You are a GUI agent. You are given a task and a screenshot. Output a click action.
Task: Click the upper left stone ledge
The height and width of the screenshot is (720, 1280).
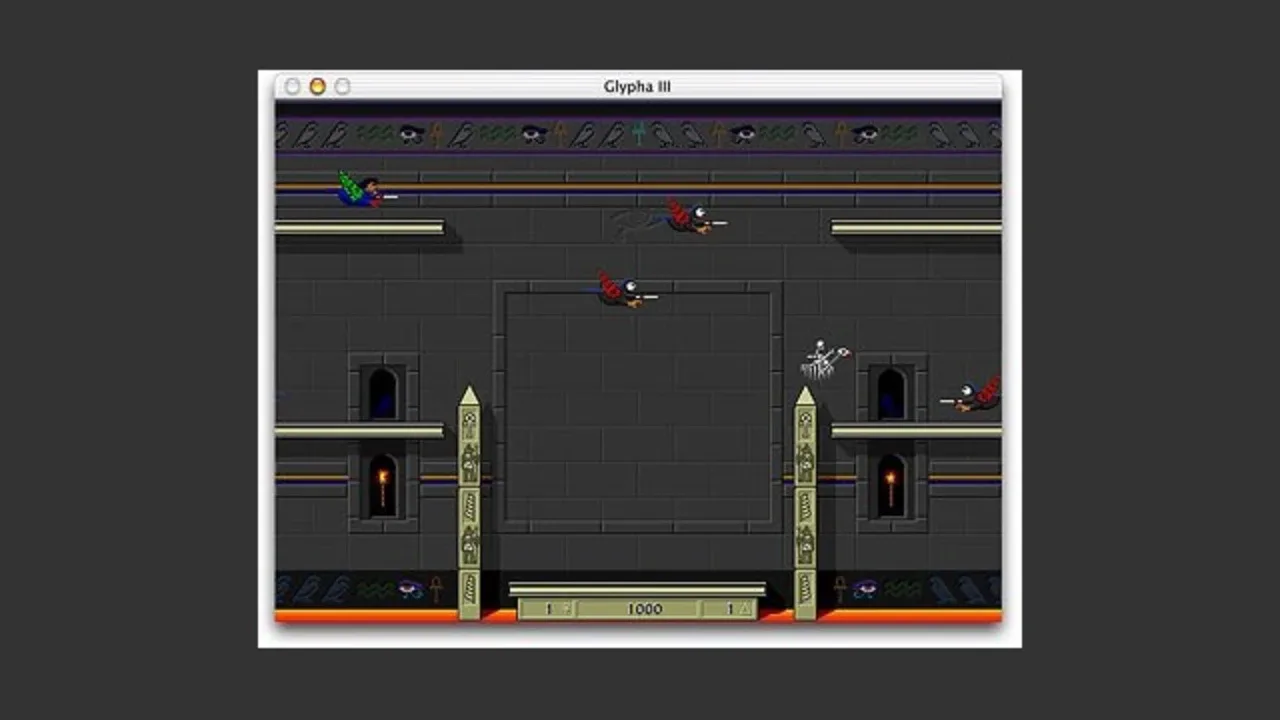(359, 228)
